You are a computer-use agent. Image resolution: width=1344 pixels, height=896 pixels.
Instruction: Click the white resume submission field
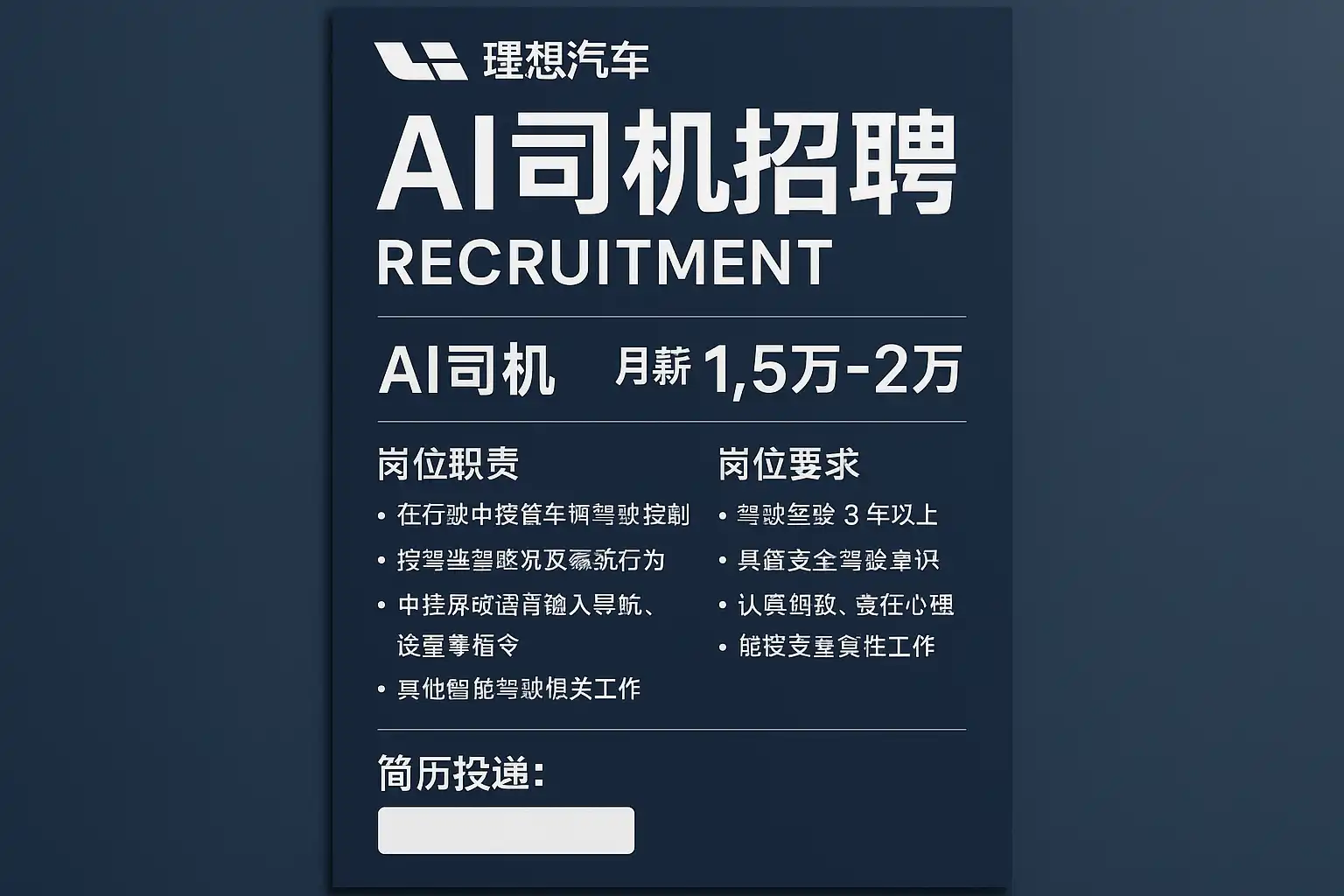pyautogui.click(x=506, y=829)
